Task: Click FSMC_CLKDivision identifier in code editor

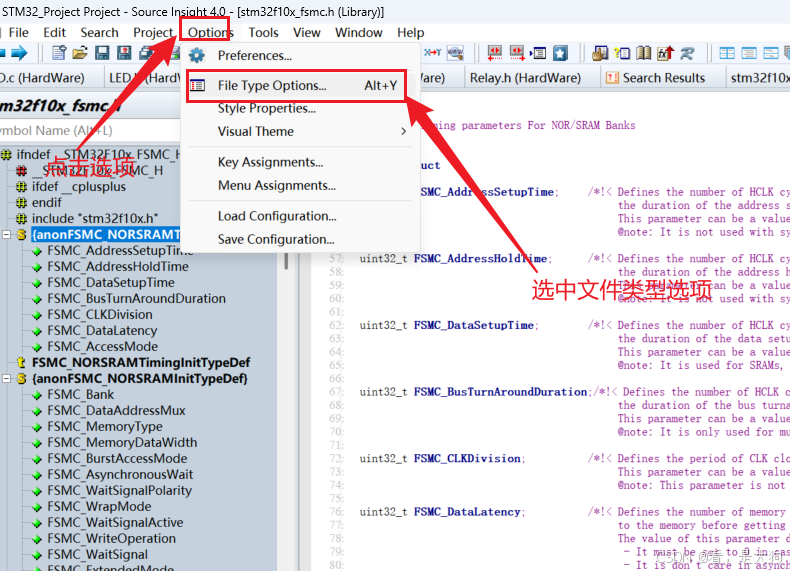Action: click(468, 459)
